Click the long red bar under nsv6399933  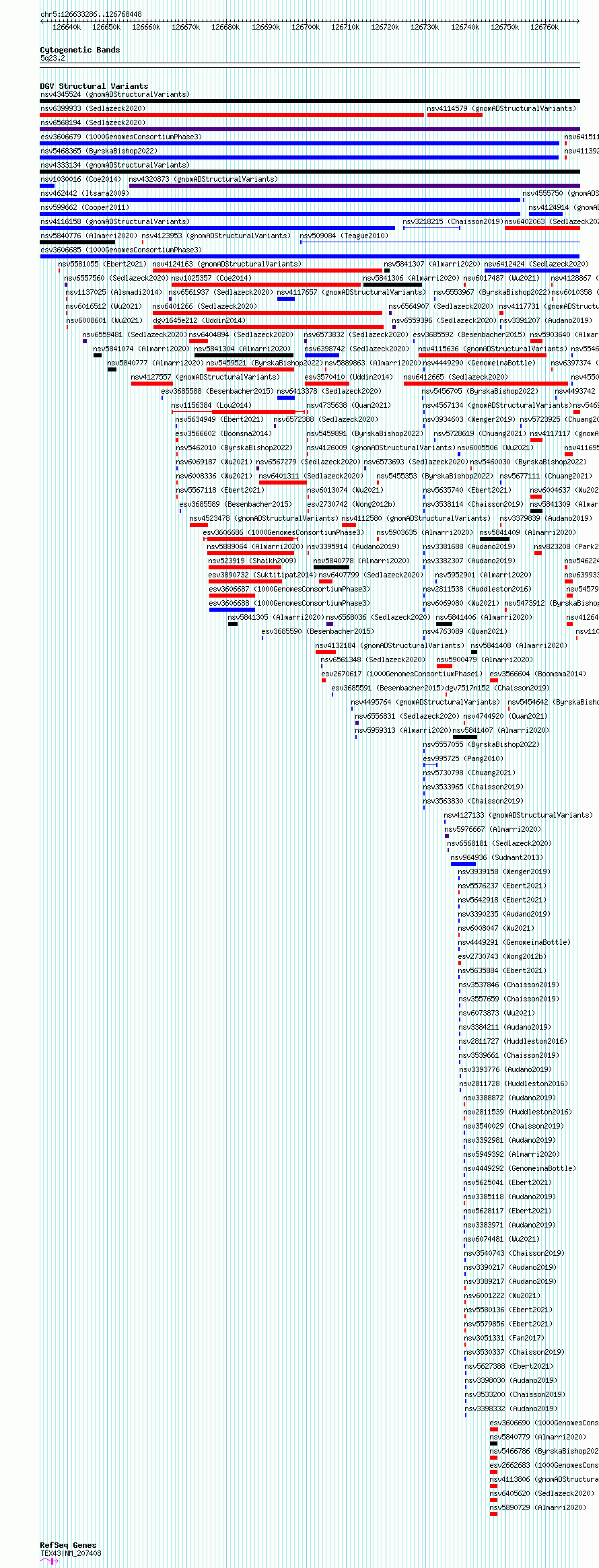pyautogui.click(x=232, y=115)
